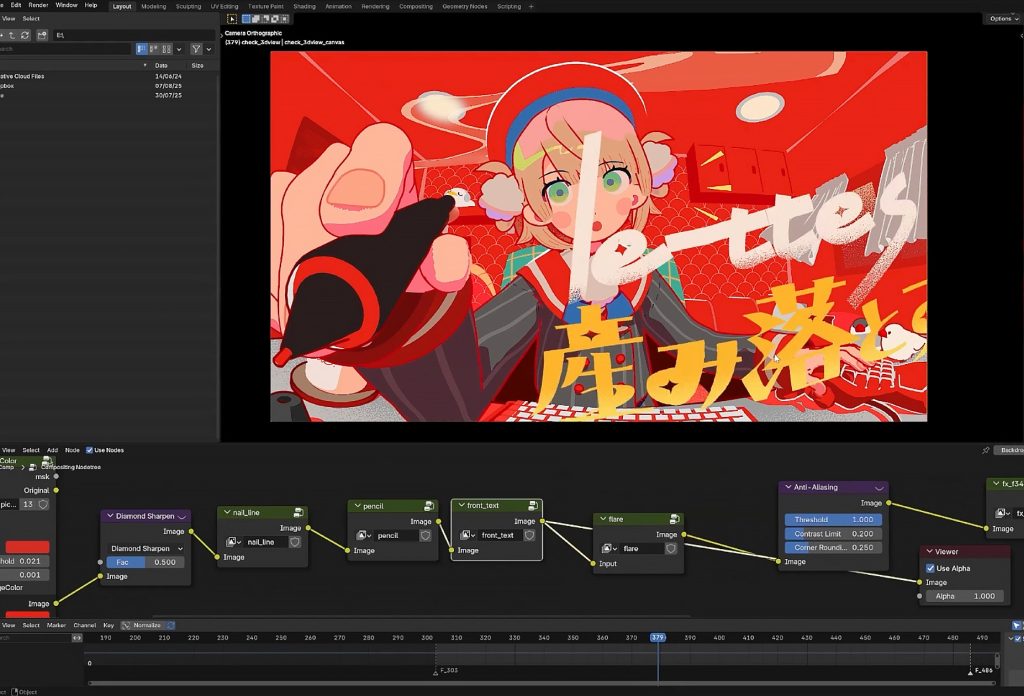Viewport: 1024px width, 696px height.
Task: Click the Backdrop button in node editor
Action: click(1010, 450)
